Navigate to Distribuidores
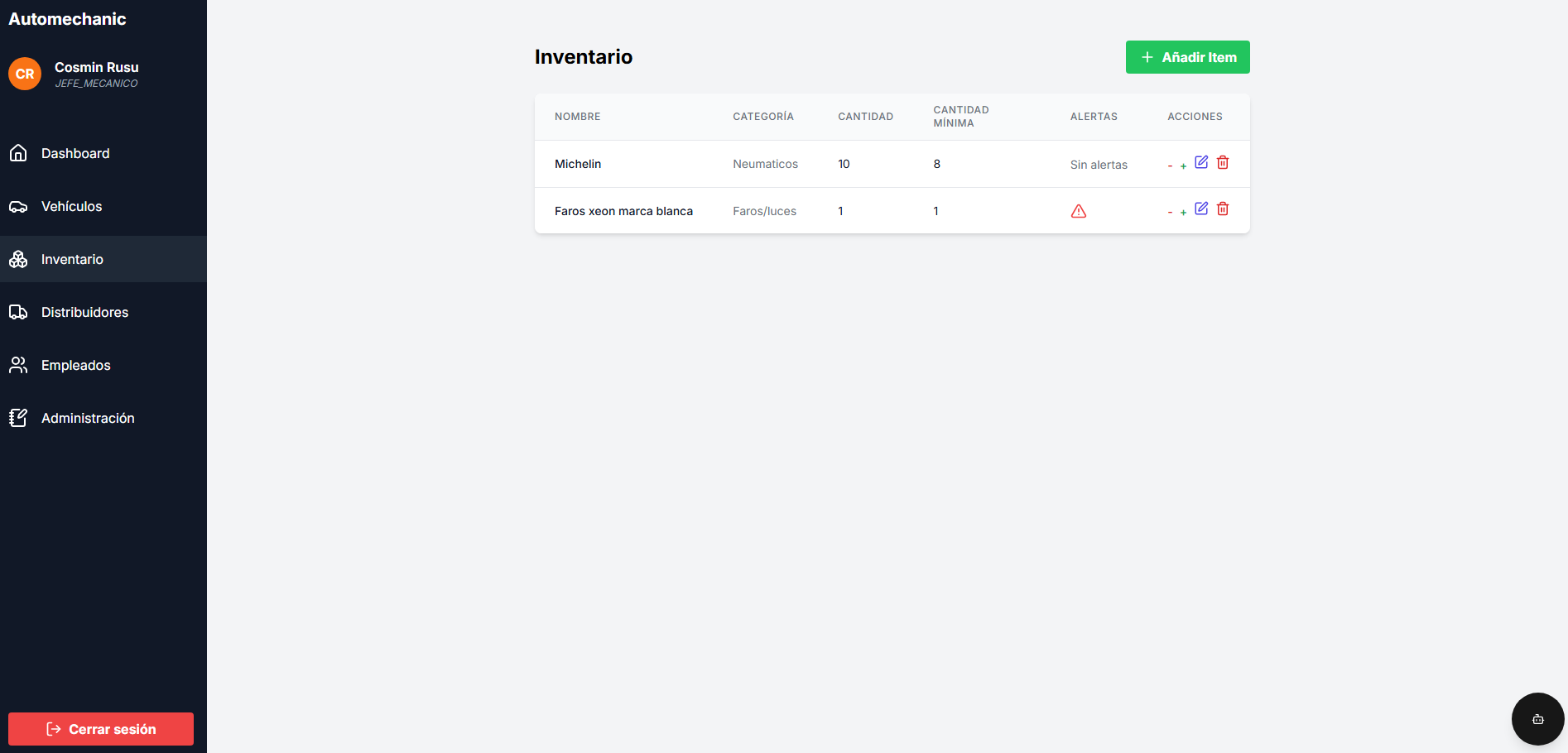This screenshot has width=1568, height=753. pos(84,312)
